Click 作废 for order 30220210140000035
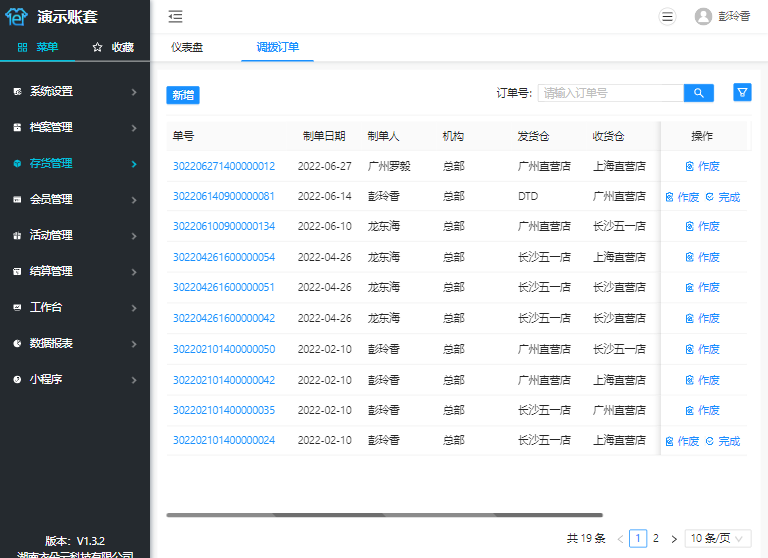This screenshot has width=768, height=558. click(x=702, y=410)
